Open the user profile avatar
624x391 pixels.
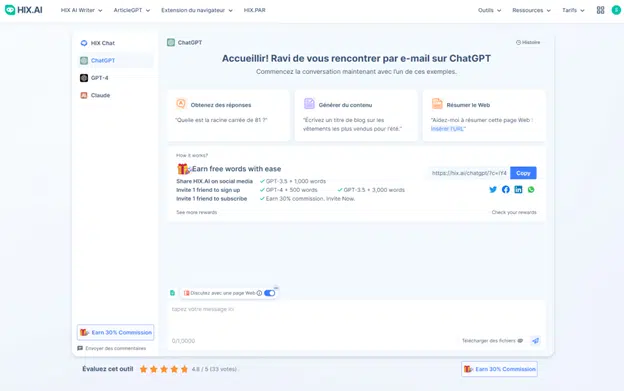tap(616, 10)
